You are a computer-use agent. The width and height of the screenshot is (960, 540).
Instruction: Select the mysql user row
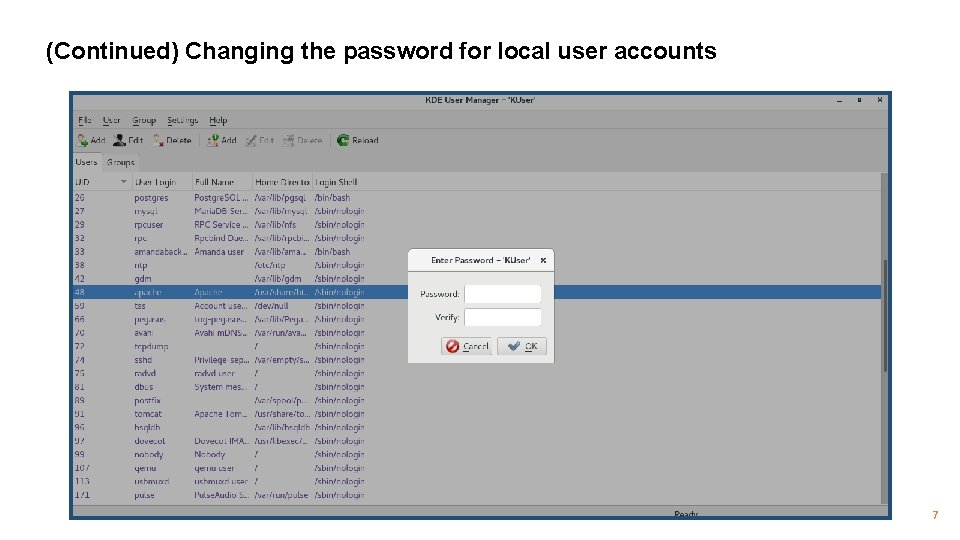click(478, 211)
